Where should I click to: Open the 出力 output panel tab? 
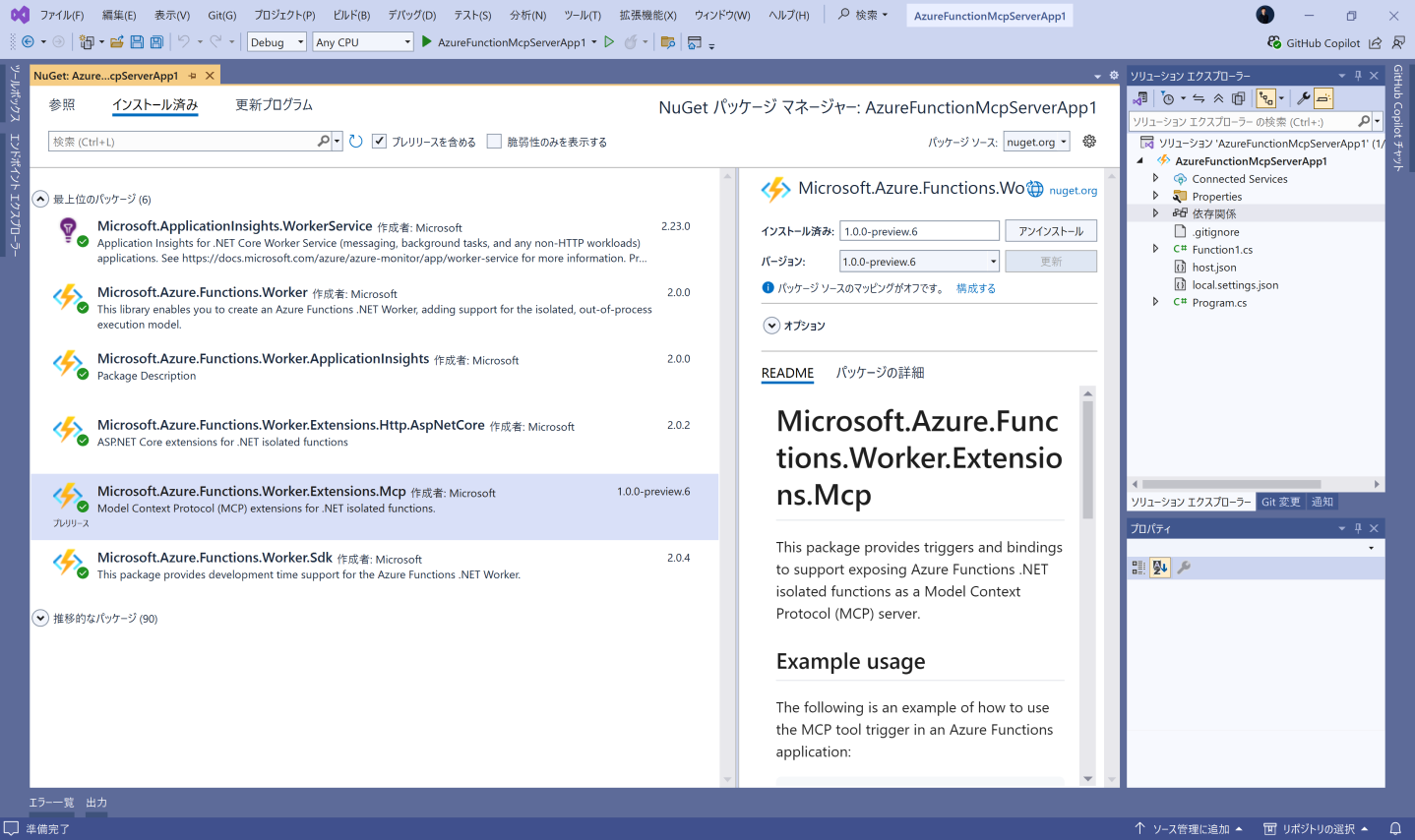96,803
